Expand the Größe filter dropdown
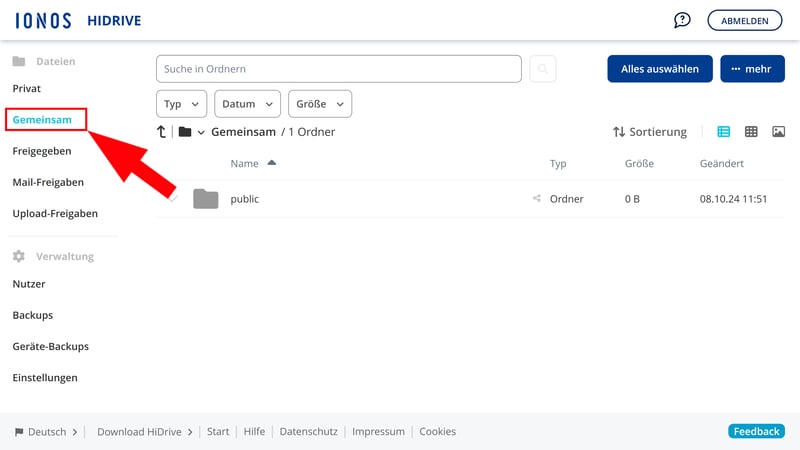Image resolution: width=800 pixels, height=450 pixels. pos(319,104)
